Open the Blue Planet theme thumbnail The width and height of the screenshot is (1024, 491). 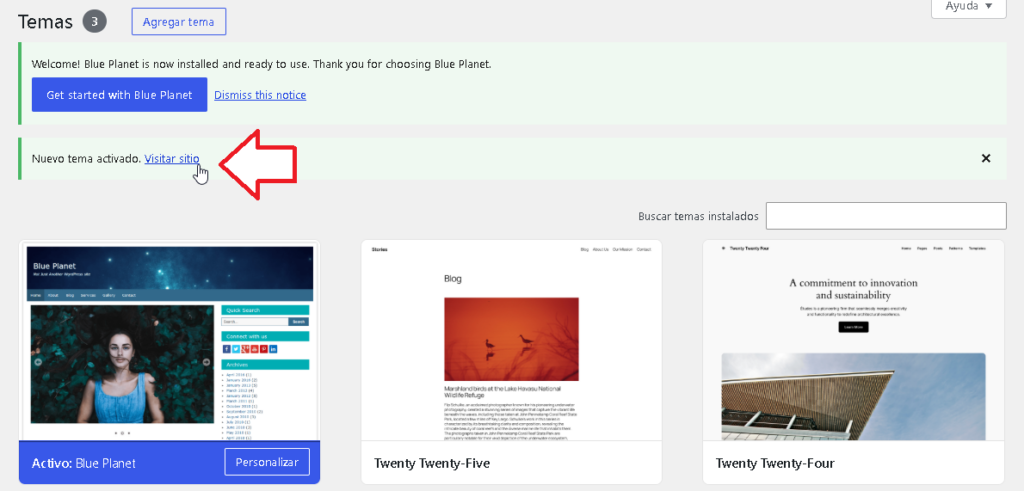pyautogui.click(x=170, y=341)
